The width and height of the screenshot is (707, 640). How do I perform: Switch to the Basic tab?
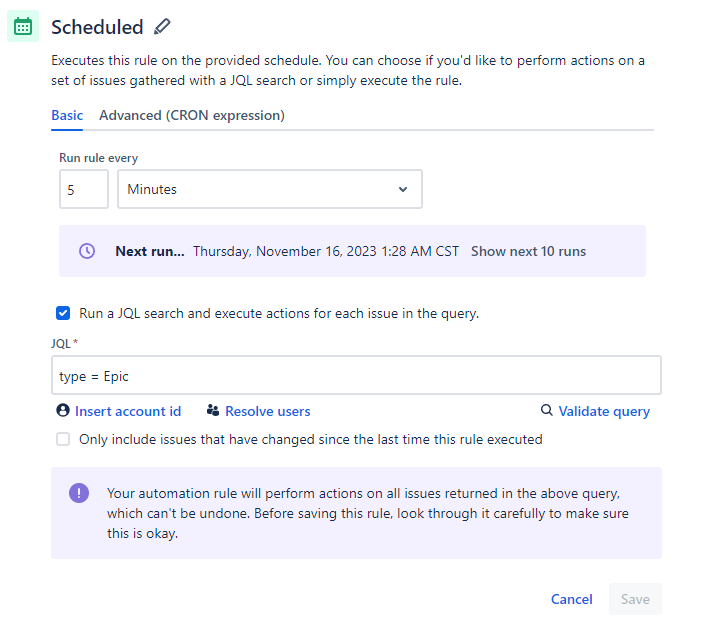[x=67, y=115]
